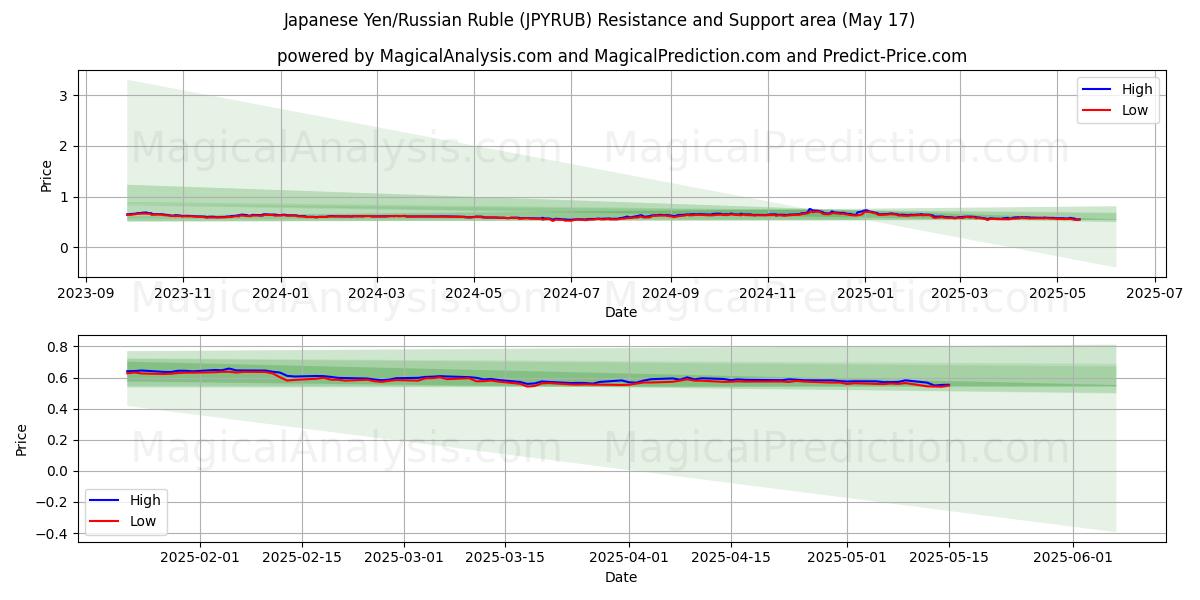Click the '2024-05' tick label
The image size is (1200, 600).
[x=474, y=295]
